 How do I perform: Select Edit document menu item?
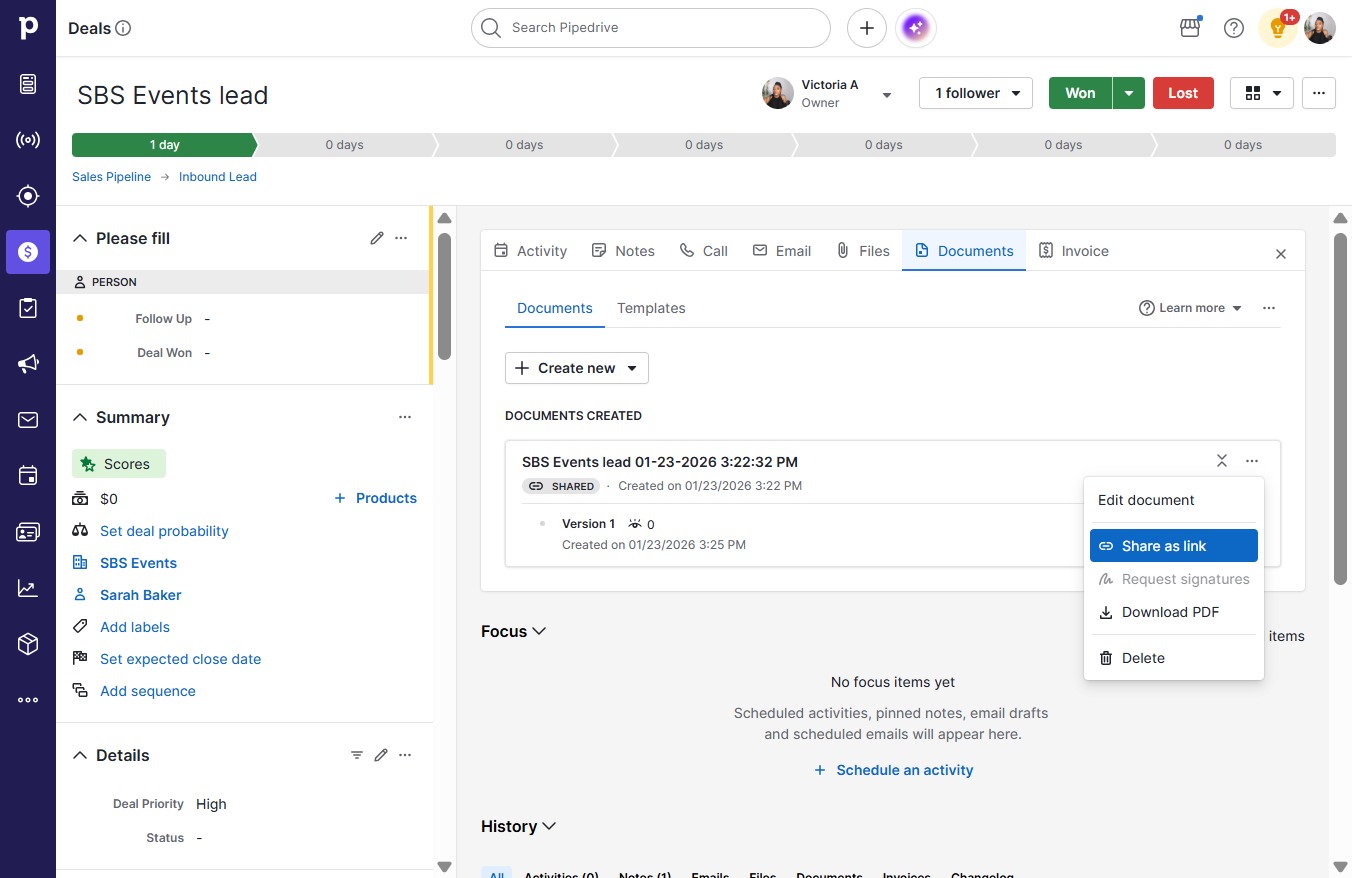tap(1174, 500)
